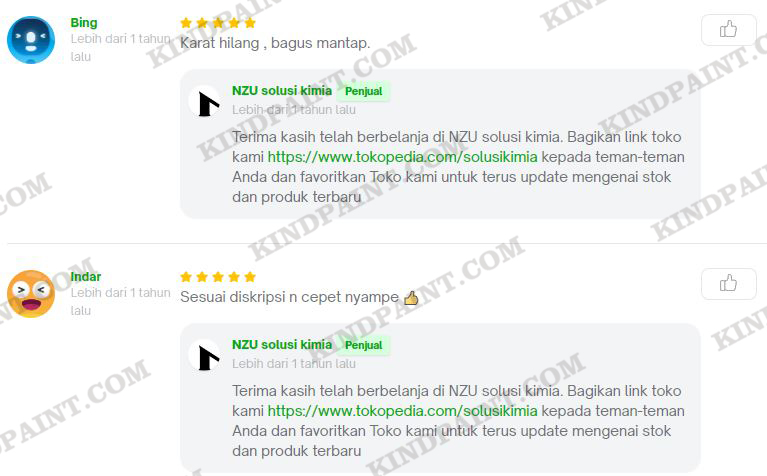Open tokopedia.com/solusikimia link in second reply
The width and height of the screenshot is (767, 476).
click(x=402, y=411)
